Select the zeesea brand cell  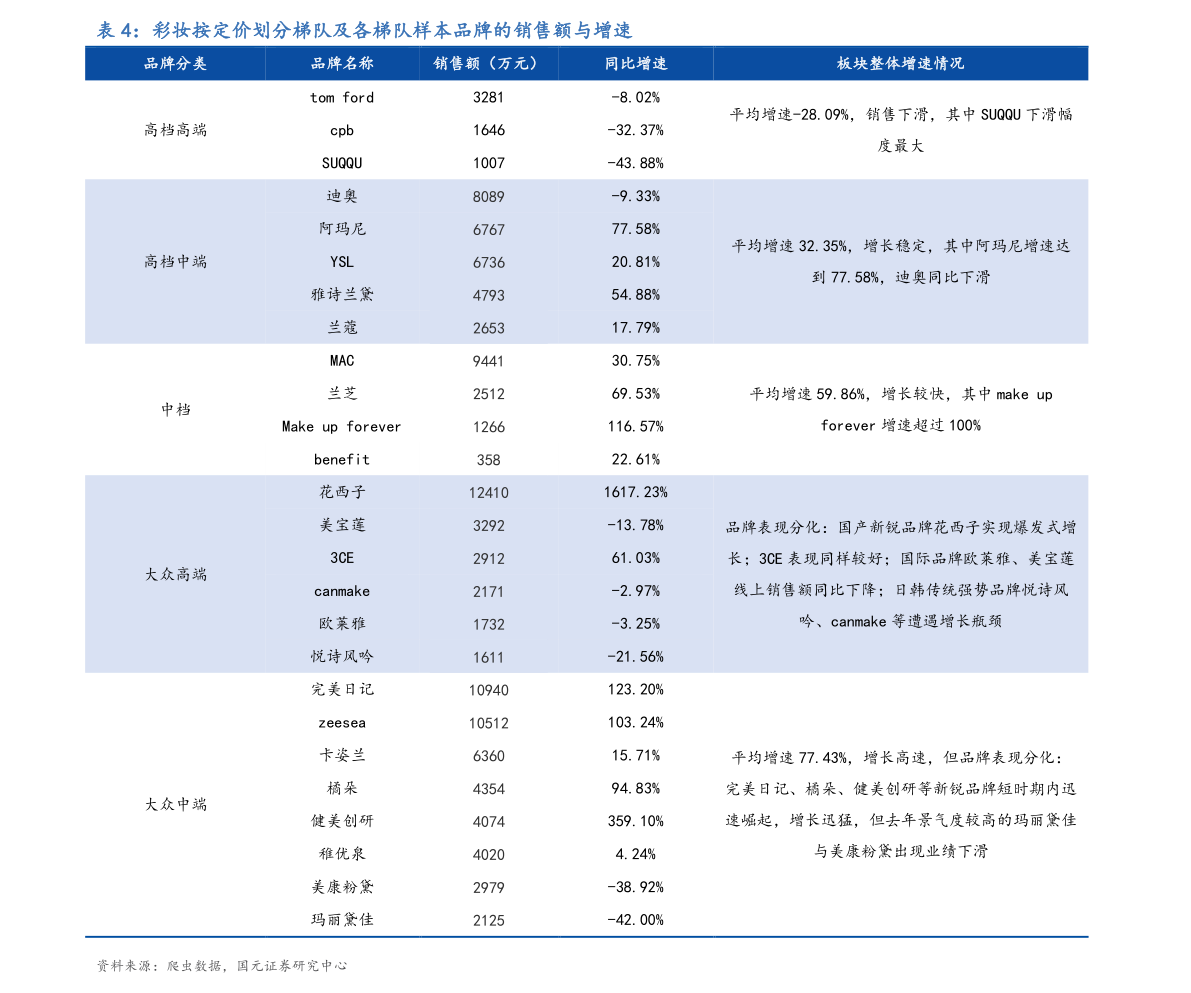click(342, 723)
